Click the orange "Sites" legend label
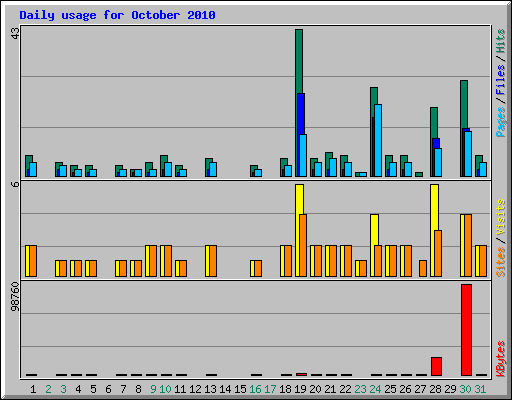Viewport: 512px width, 400px height. (x=501, y=262)
